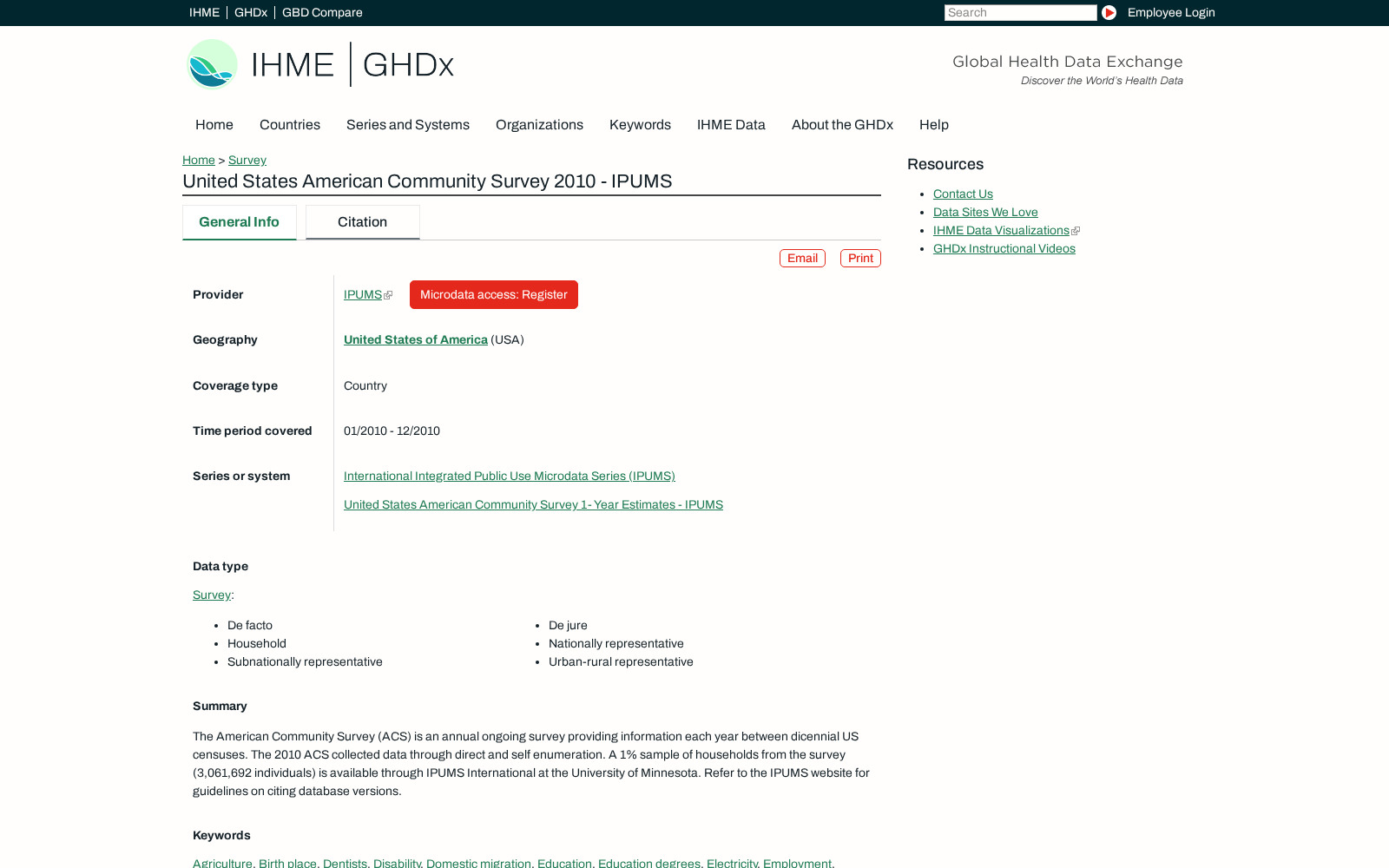
Task: Click the Birth place keyword link
Action: [287, 863]
